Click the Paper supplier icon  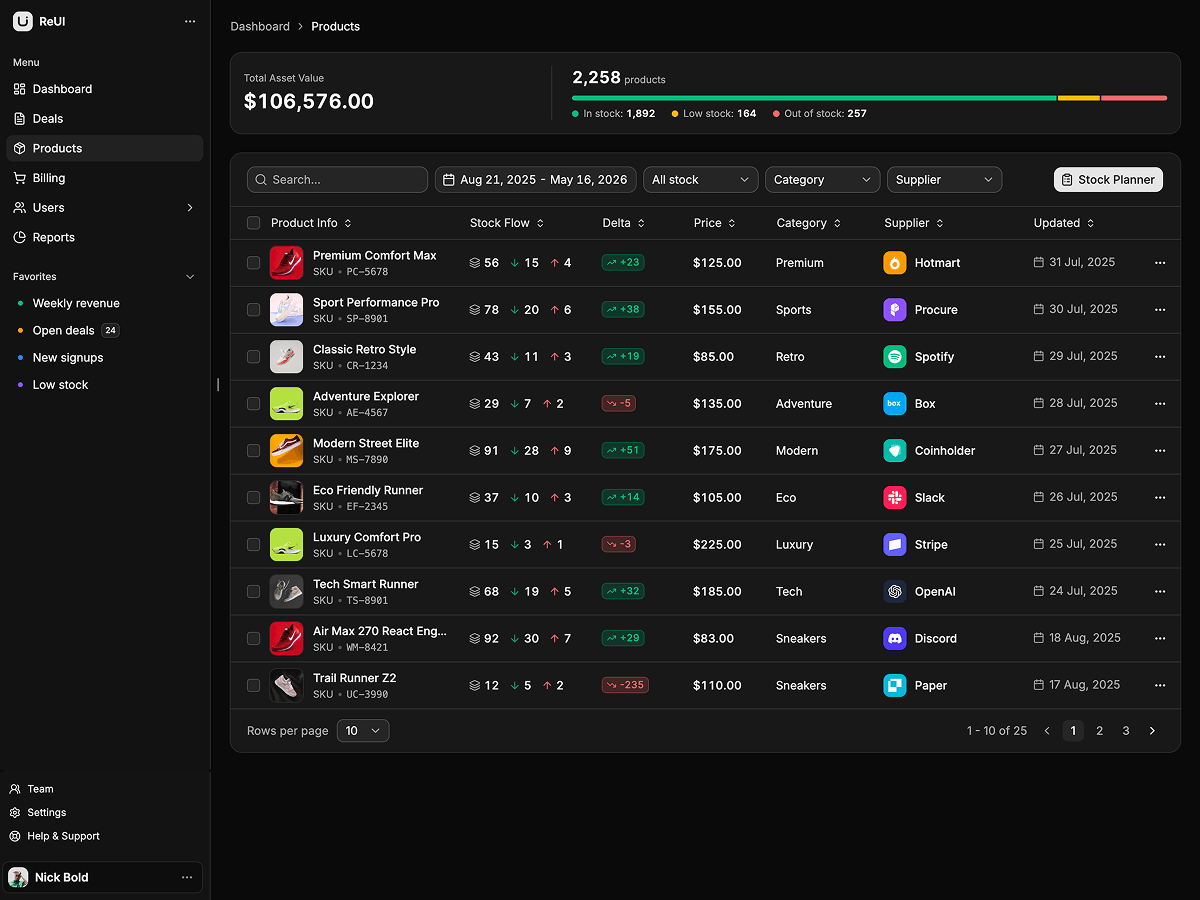pyautogui.click(x=895, y=686)
